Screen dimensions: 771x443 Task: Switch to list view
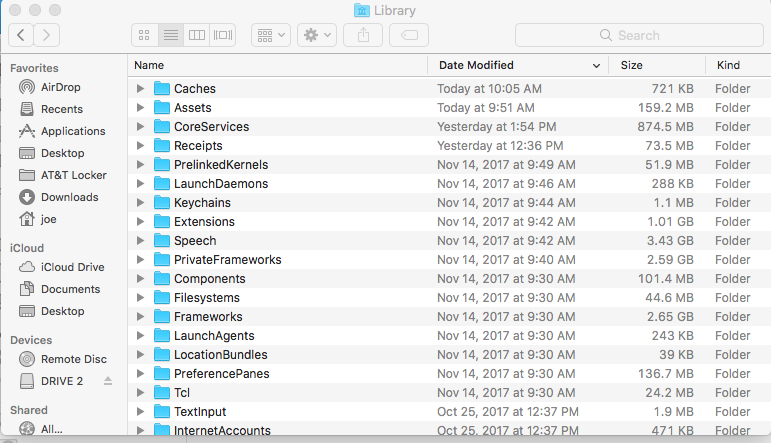tap(171, 35)
